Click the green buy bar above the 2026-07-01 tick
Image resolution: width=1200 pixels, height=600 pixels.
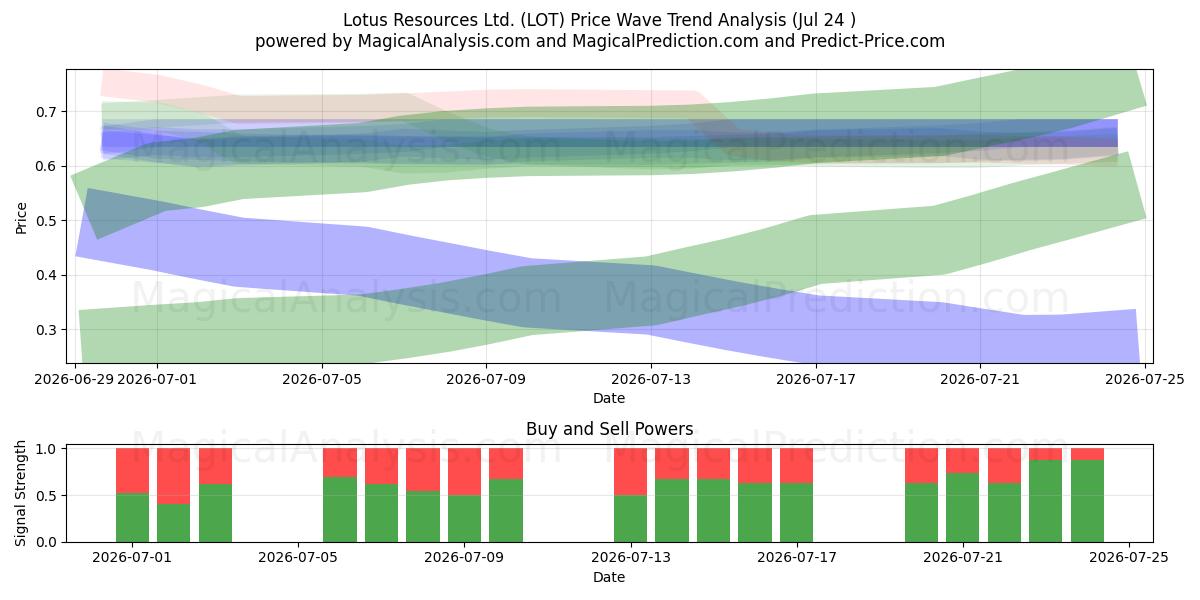[x=133, y=517]
